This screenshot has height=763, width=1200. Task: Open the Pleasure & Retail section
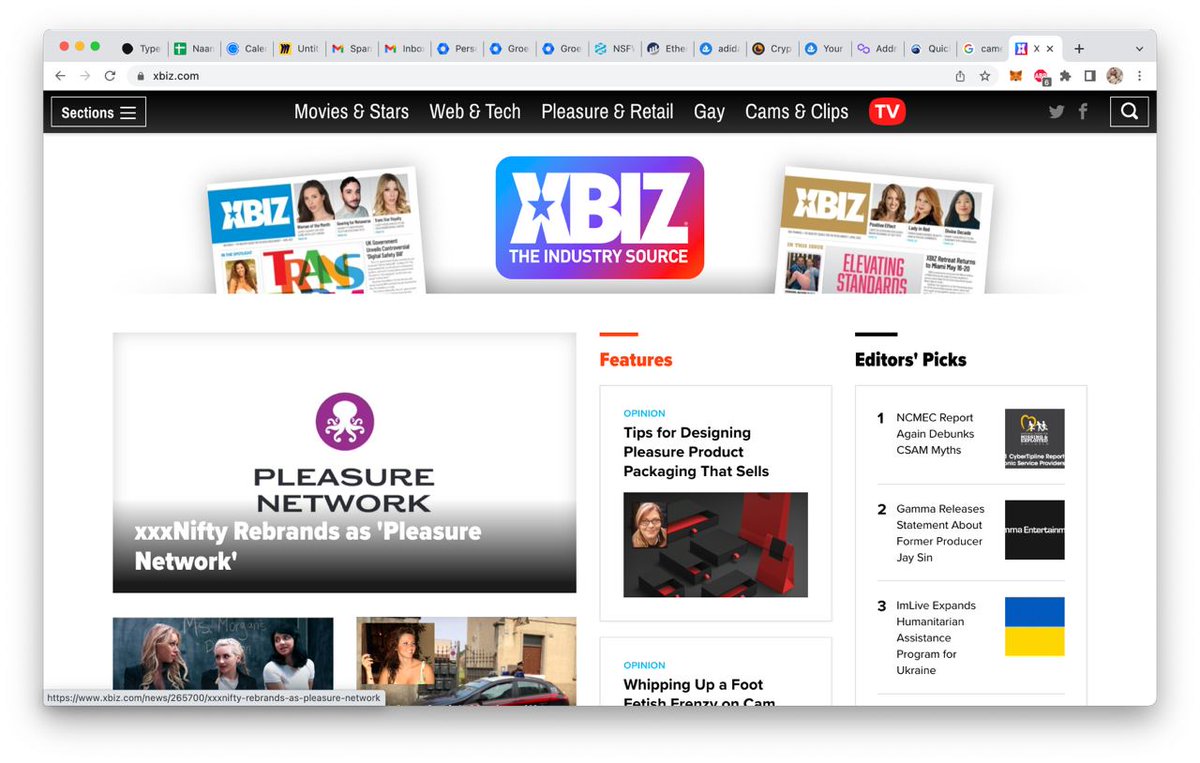pos(607,112)
